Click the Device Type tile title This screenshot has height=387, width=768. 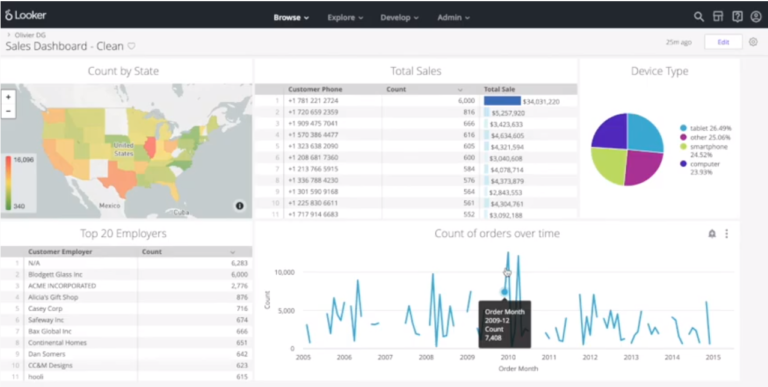(x=659, y=72)
